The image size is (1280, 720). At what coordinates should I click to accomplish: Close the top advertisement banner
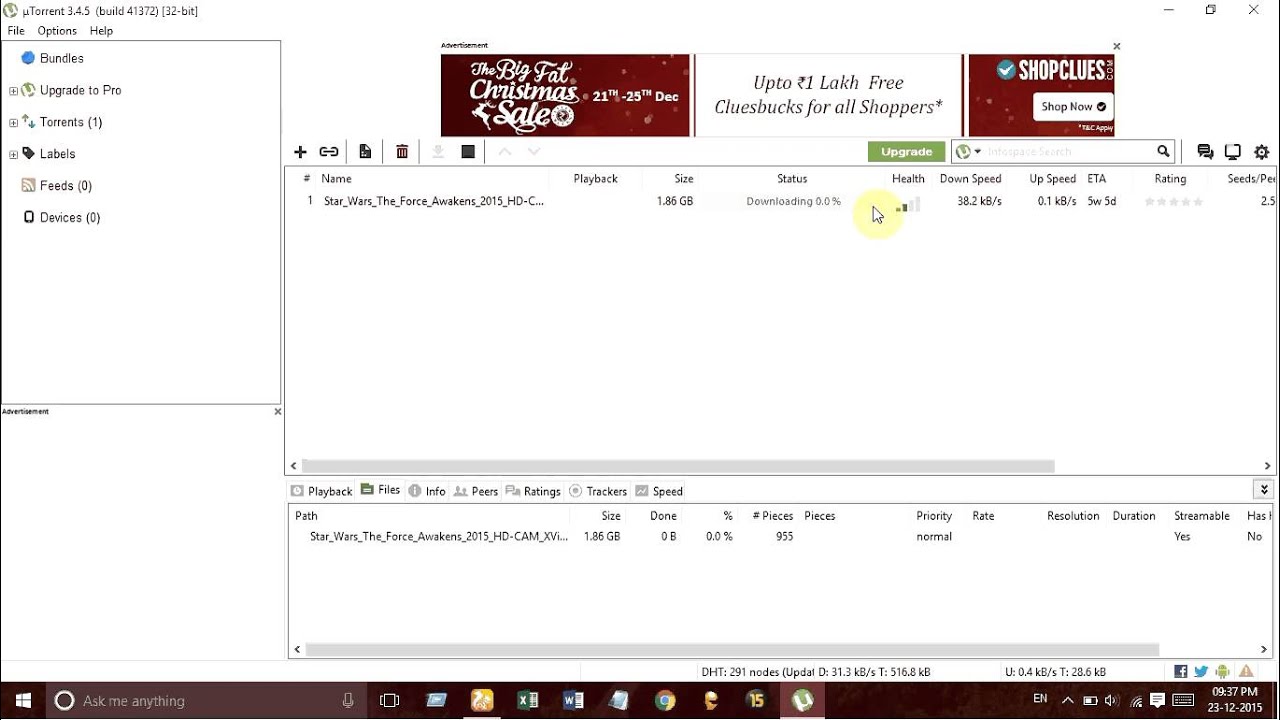point(1117,46)
